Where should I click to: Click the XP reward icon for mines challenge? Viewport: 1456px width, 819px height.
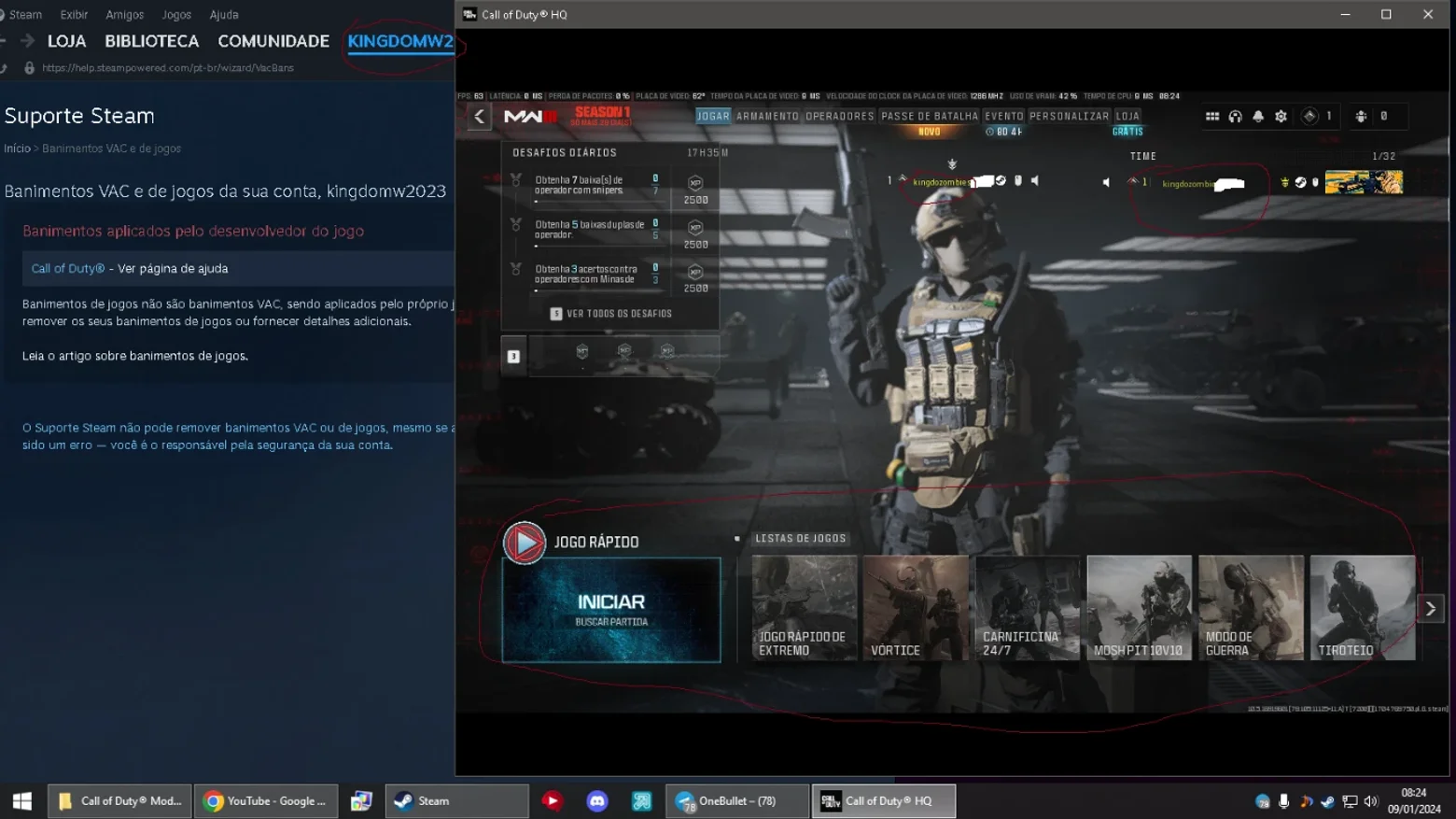tap(695, 272)
